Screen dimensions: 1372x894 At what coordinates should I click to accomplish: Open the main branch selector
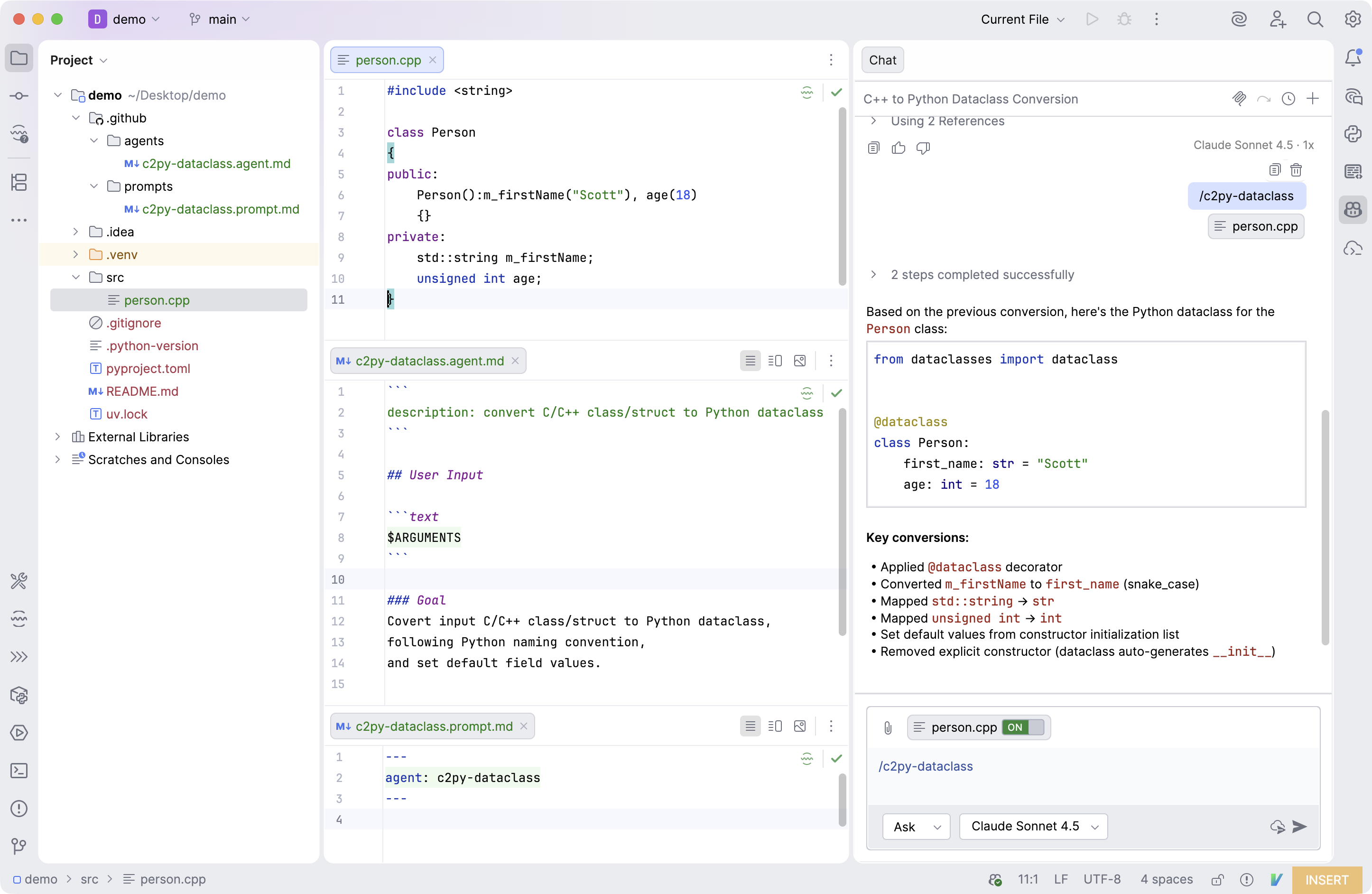pyautogui.click(x=221, y=19)
